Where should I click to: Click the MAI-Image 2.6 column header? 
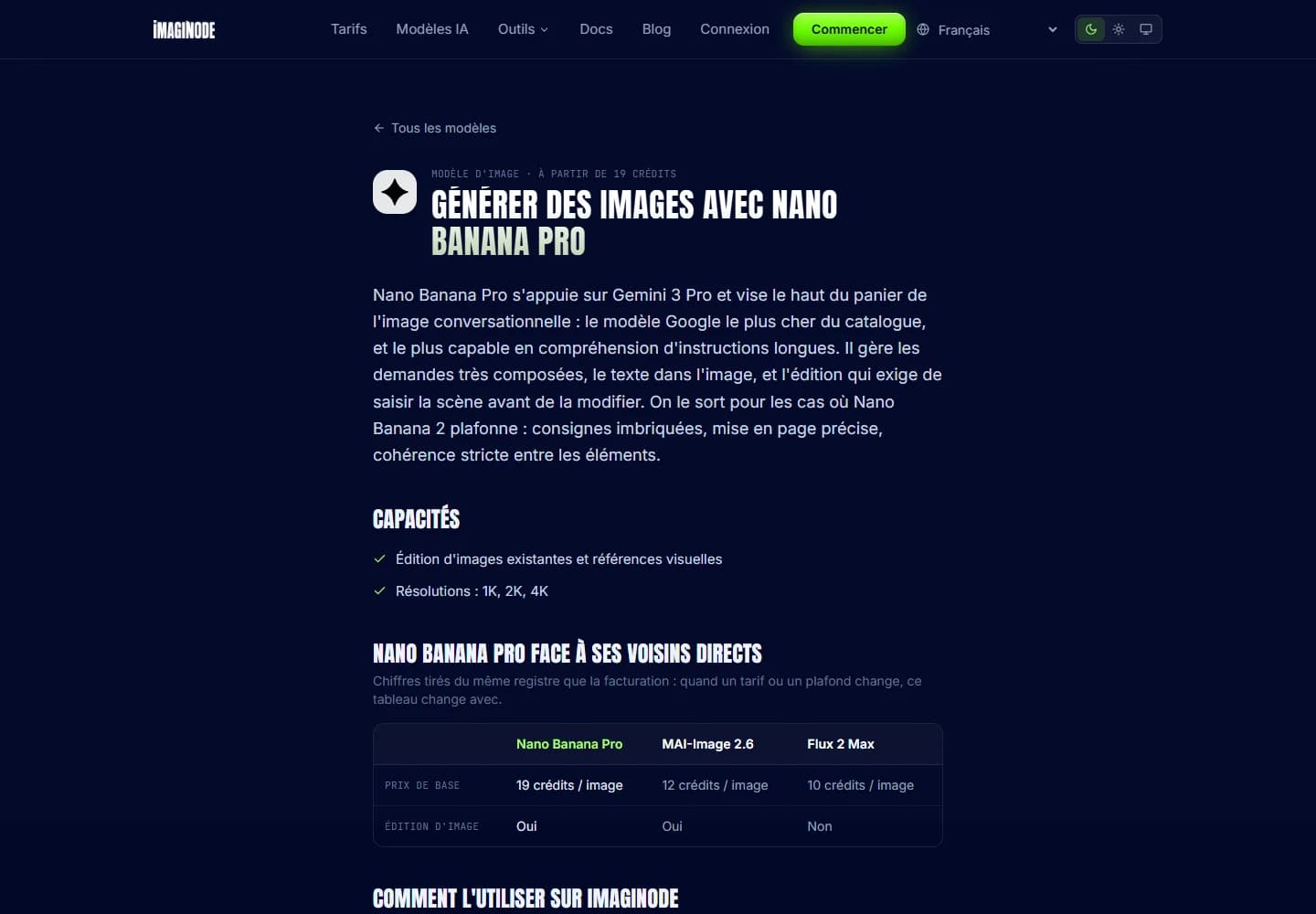click(707, 744)
